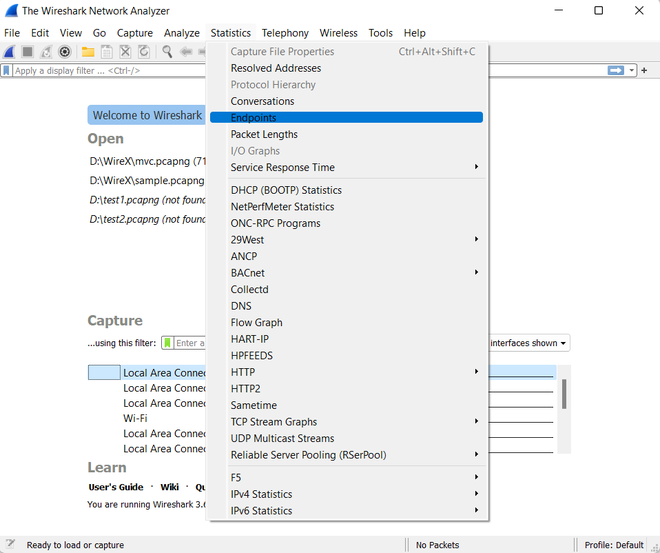Select the Wi-Fi capture interface
This screenshot has width=660, height=553.
tap(135, 418)
